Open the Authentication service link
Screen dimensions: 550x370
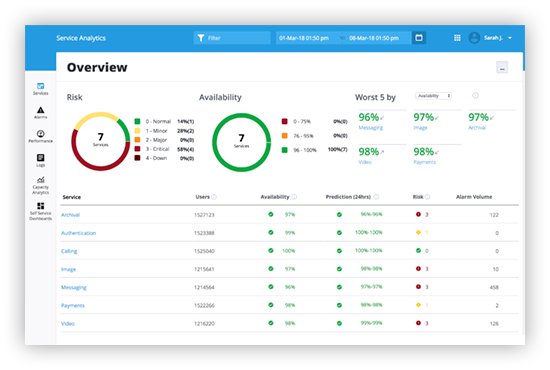79,233
